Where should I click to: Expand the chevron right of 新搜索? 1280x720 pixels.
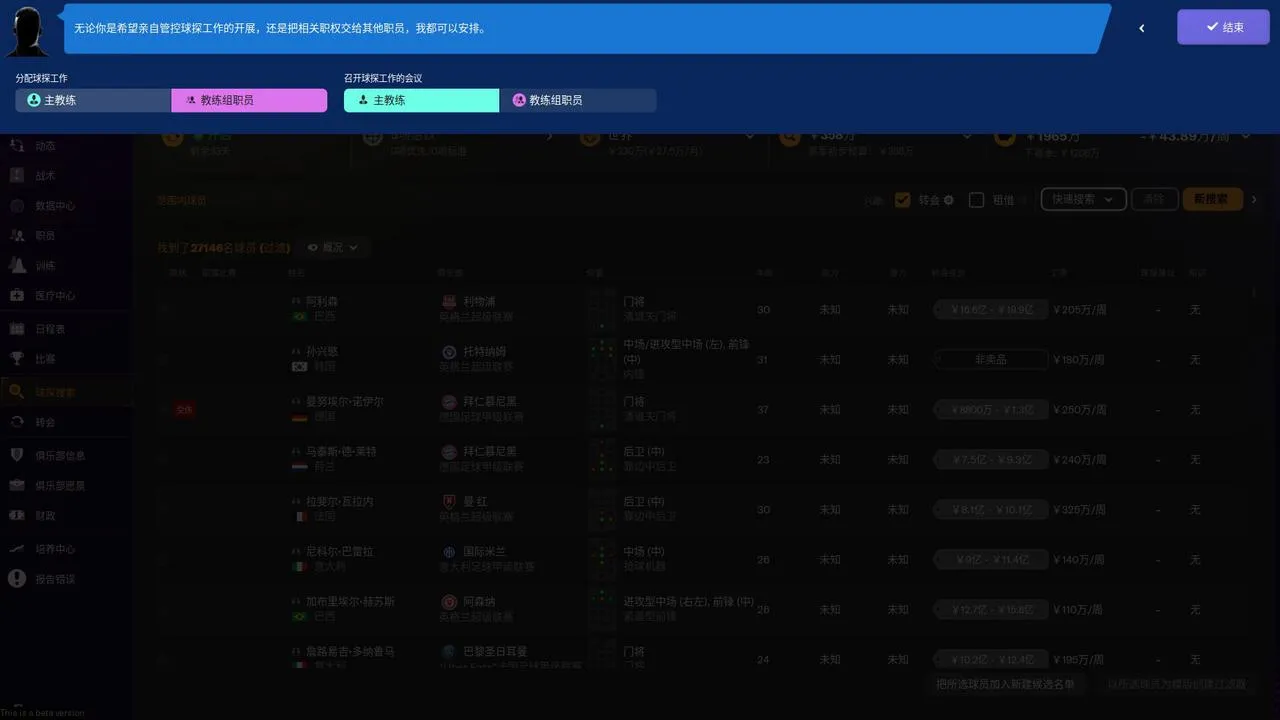click(x=1255, y=199)
